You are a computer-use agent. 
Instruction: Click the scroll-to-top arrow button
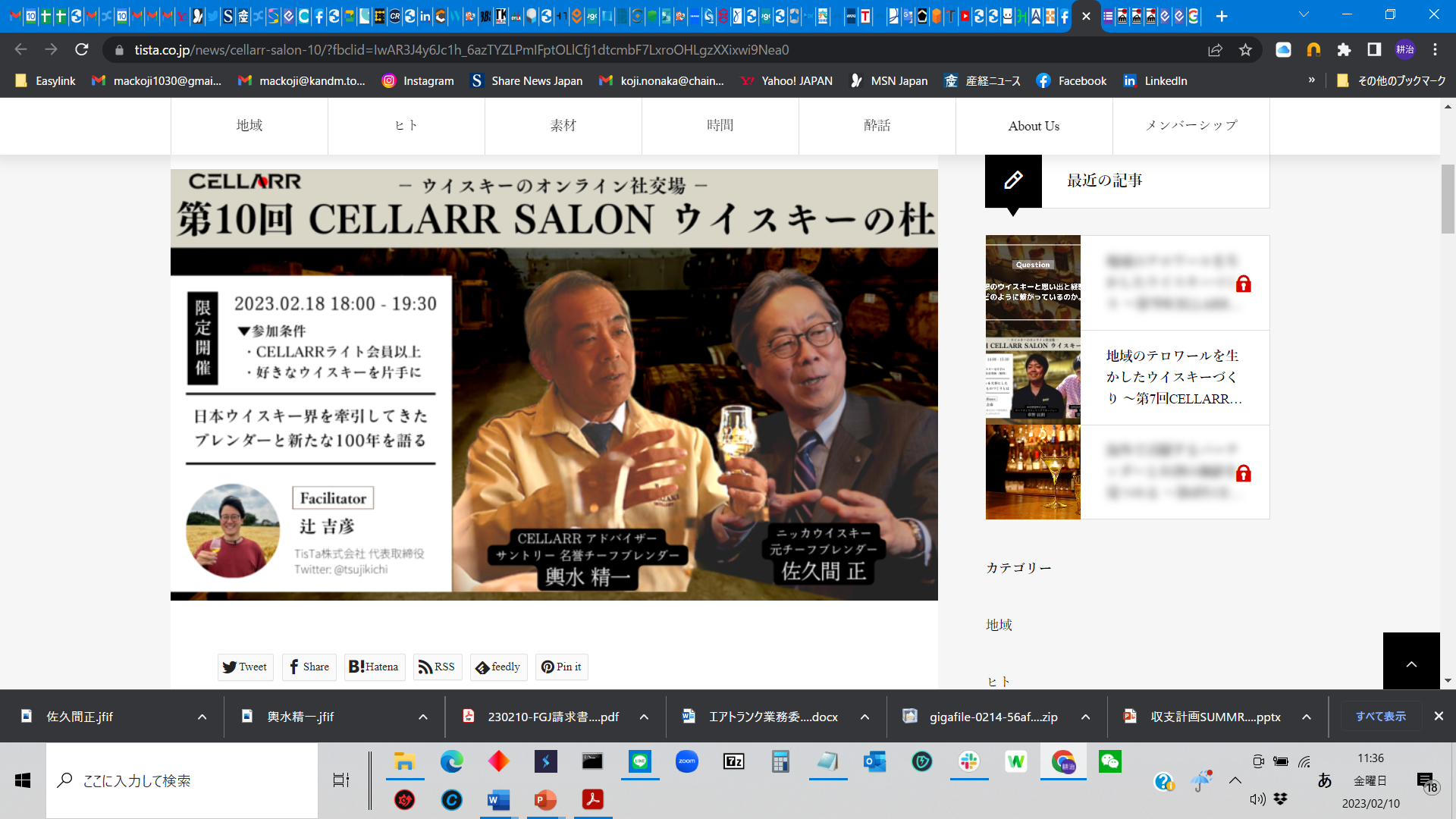coord(1411,661)
